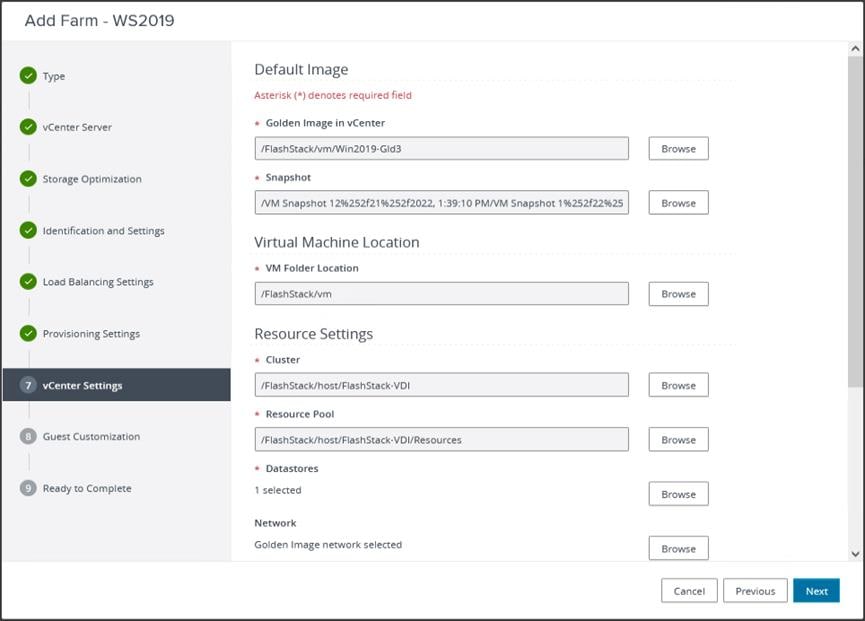The width and height of the screenshot is (865, 621).
Task: Browse for Golden Image in vCenter
Action: [678, 148]
